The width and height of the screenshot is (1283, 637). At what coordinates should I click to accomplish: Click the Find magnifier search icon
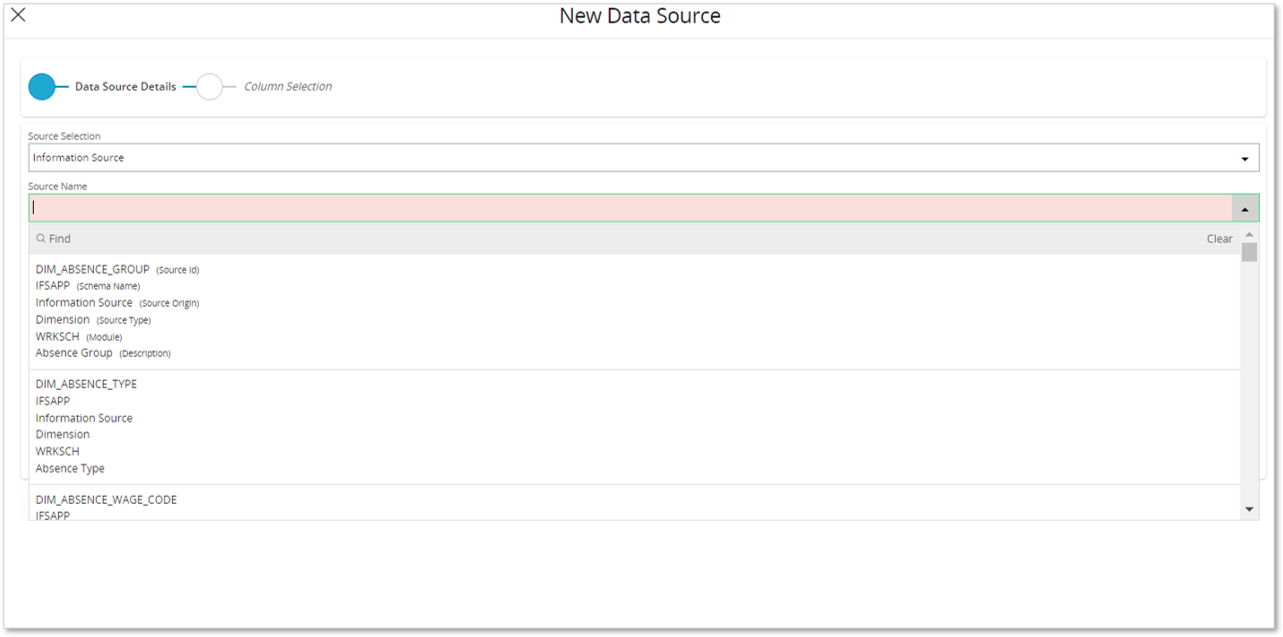pos(42,238)
